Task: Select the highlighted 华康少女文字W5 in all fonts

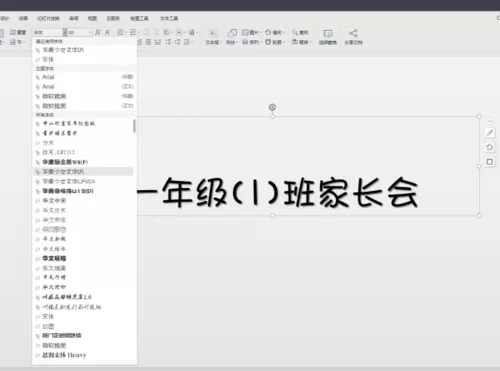Action: (83, 172)
